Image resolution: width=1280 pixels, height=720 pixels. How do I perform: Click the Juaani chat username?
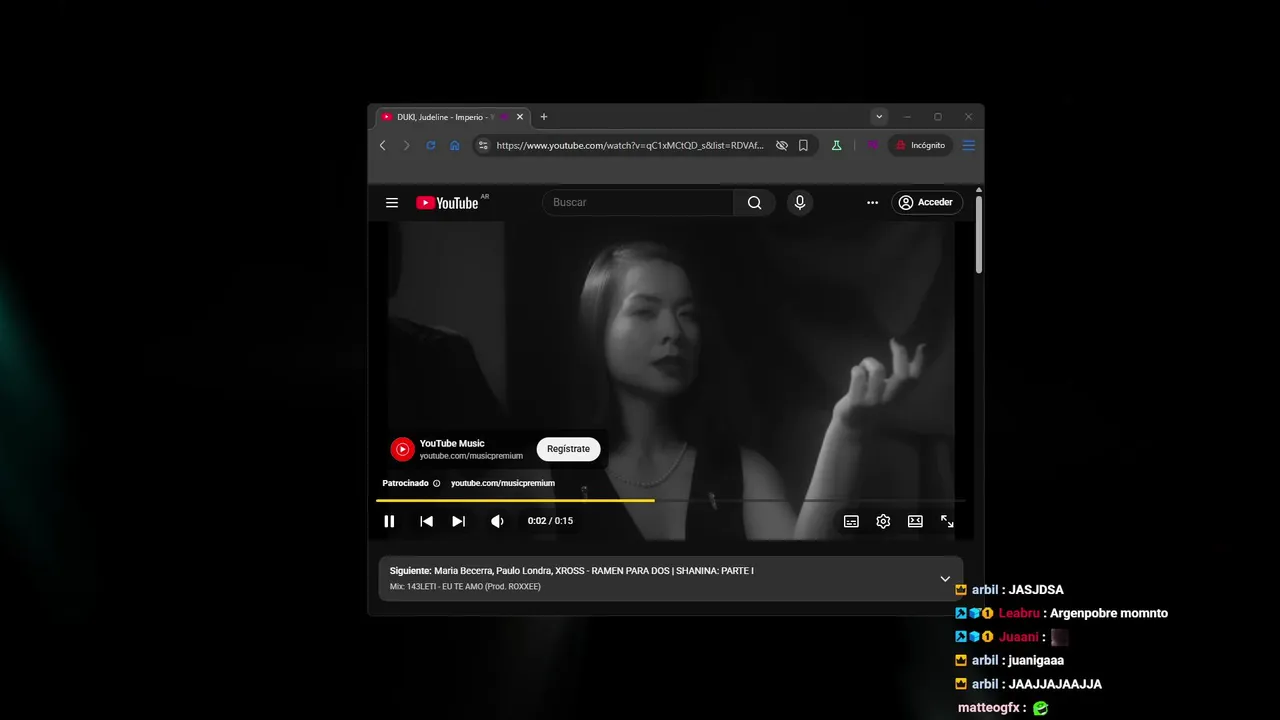(x=1018, y=637)
